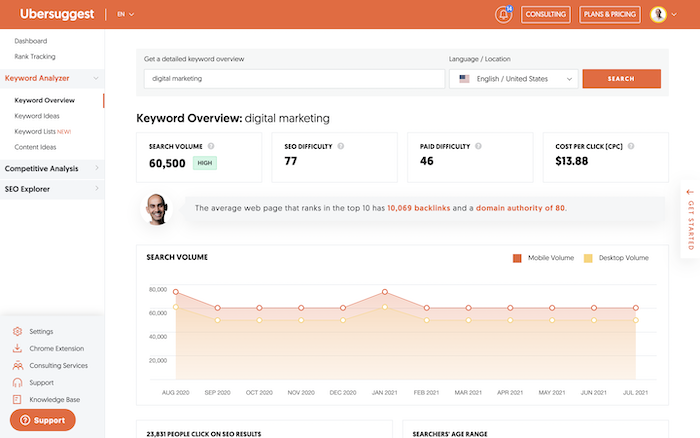Open the Consulting Services link

click(58, 366)
